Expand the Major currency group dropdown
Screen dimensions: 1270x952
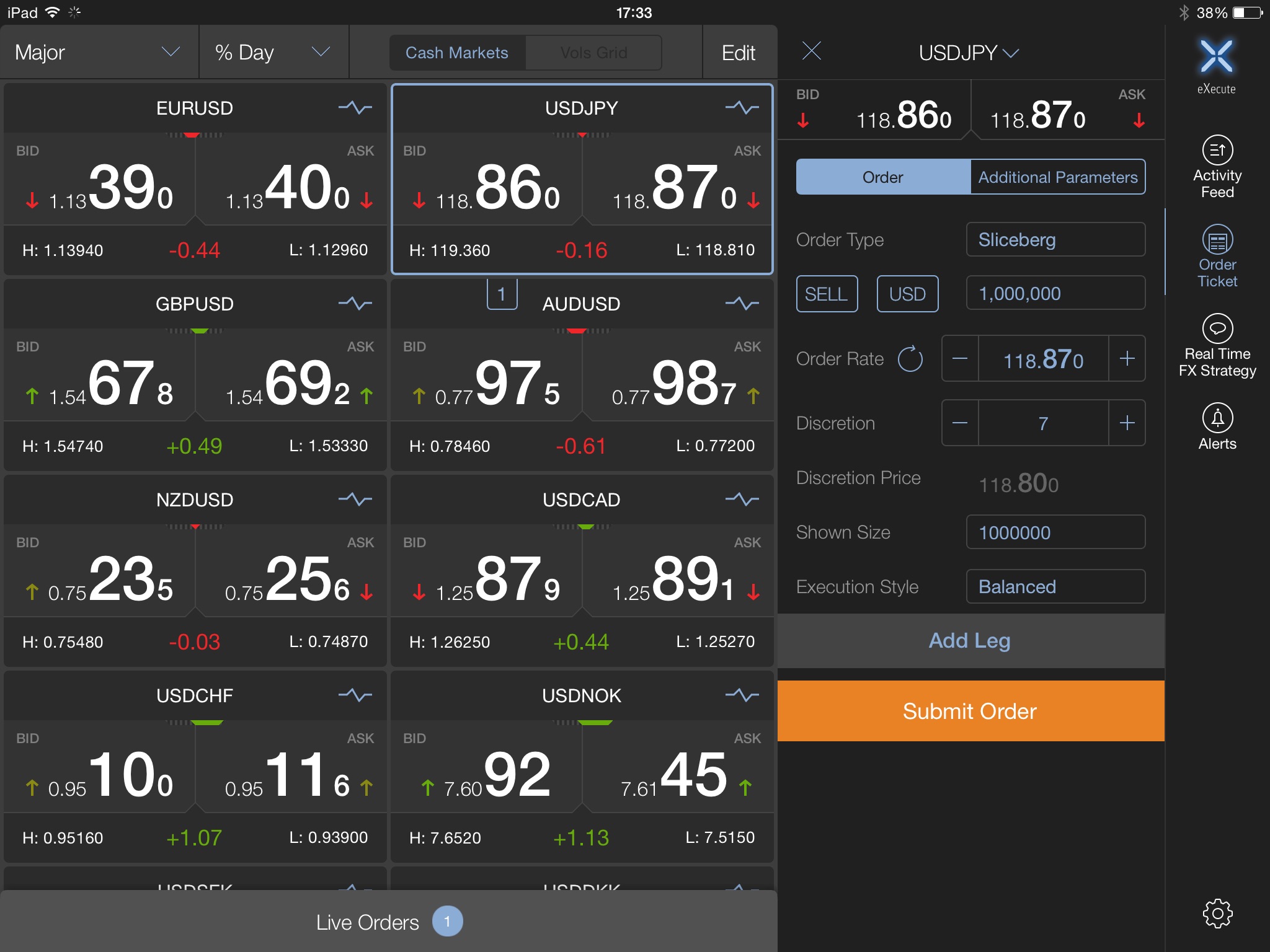(x=99, y=53)
